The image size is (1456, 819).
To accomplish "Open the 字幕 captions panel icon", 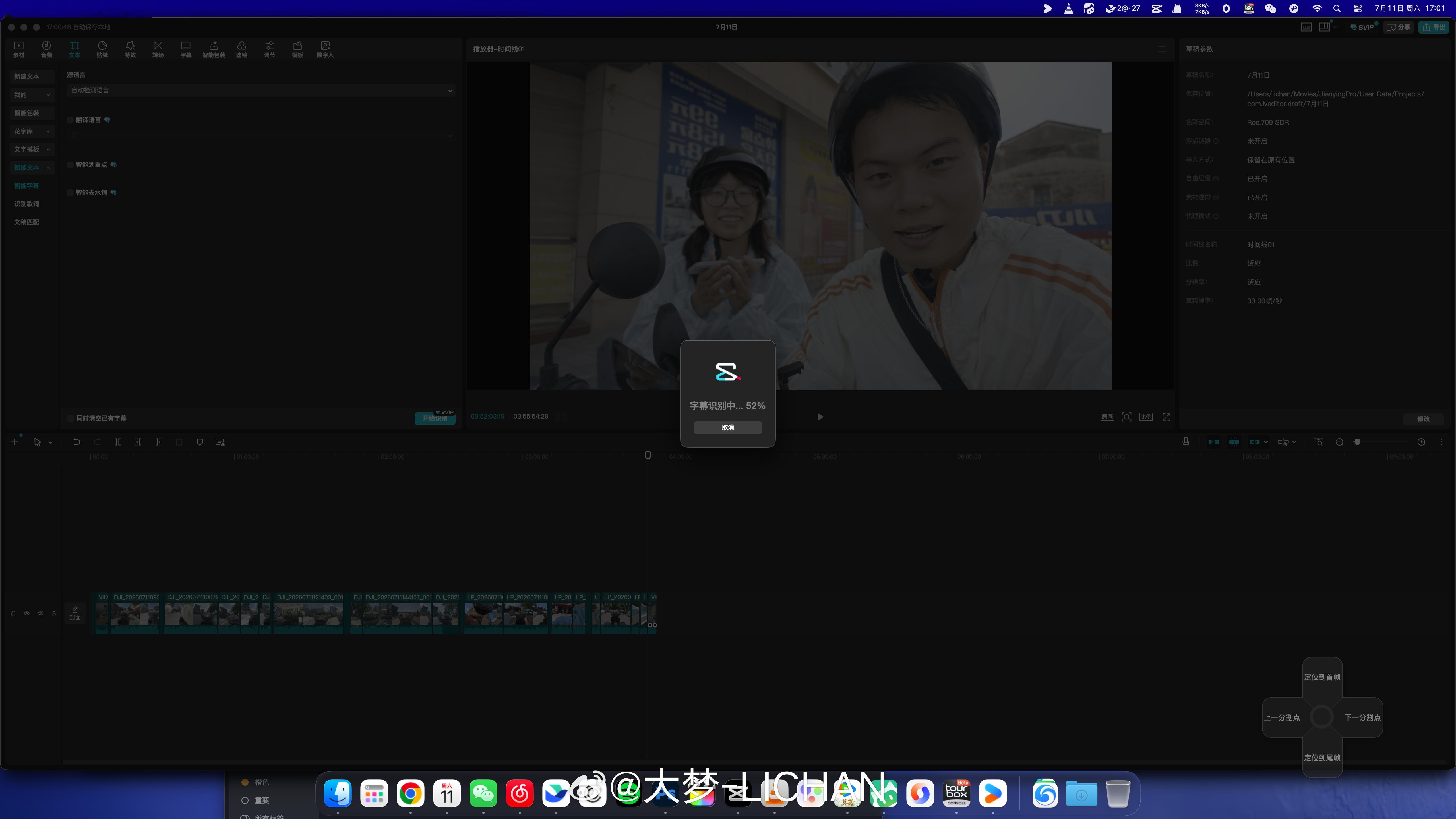I will (185, 49).
